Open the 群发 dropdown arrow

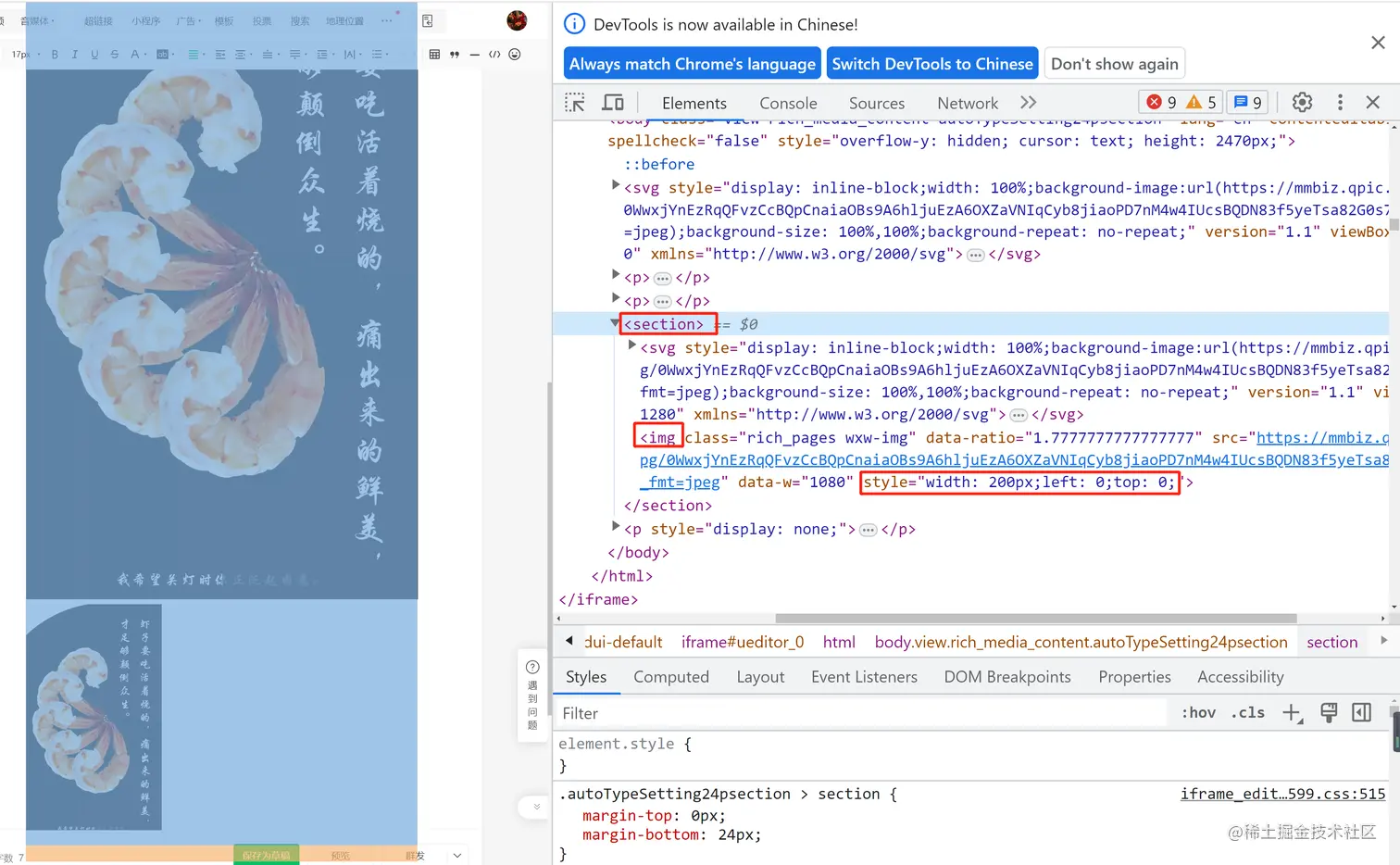(457, 855)
